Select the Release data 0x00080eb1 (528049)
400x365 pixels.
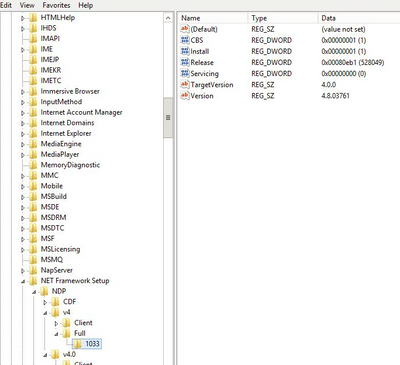[x=353, y=62]
